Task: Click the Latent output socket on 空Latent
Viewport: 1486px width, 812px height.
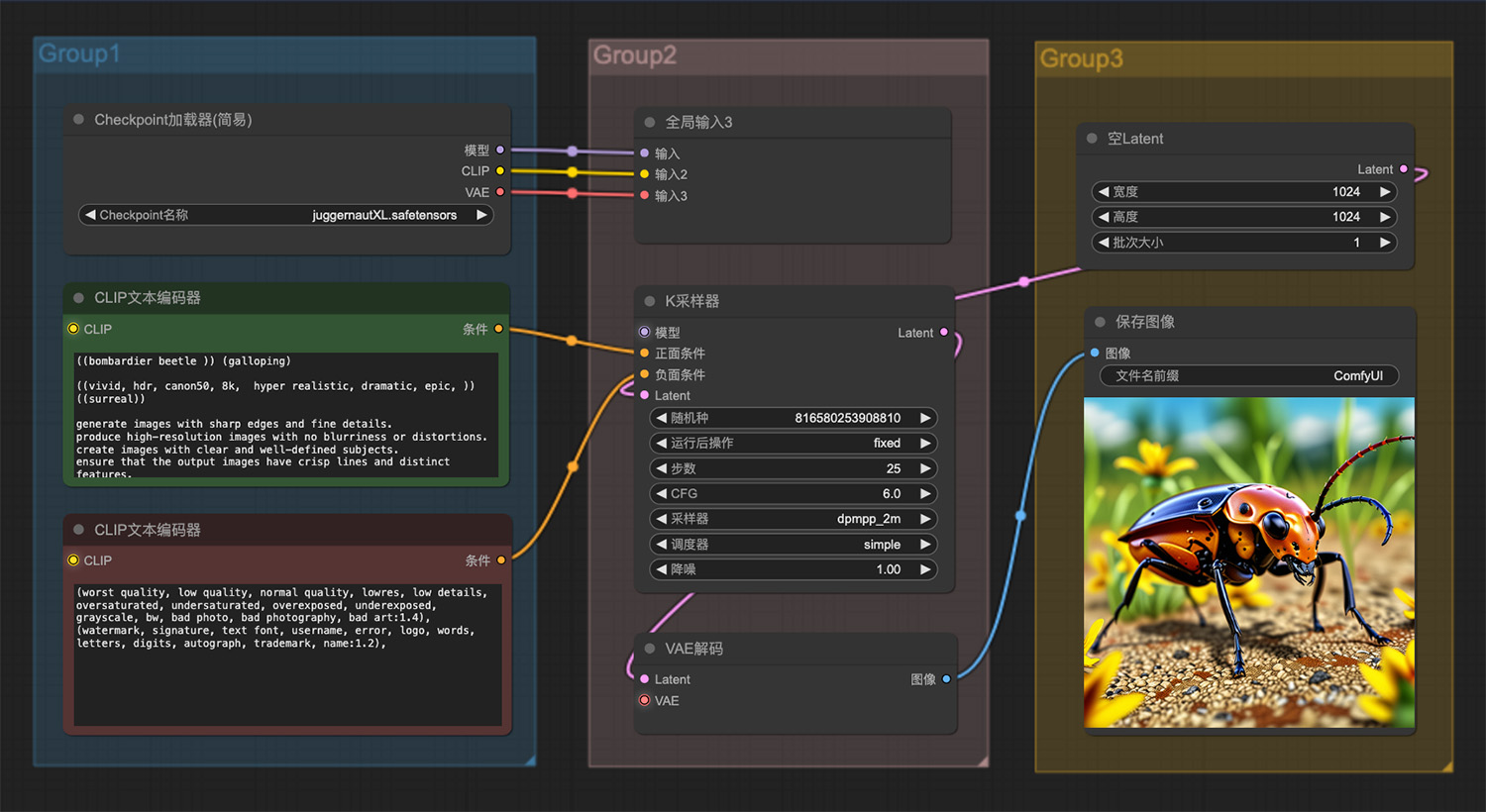Action: pos(1404,169)
